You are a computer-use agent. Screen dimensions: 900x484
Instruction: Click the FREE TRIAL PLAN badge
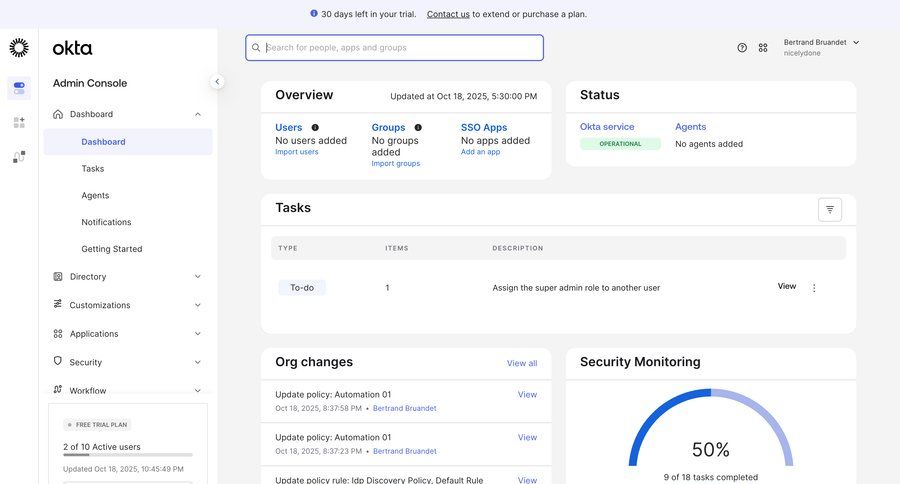coord(97,425)
